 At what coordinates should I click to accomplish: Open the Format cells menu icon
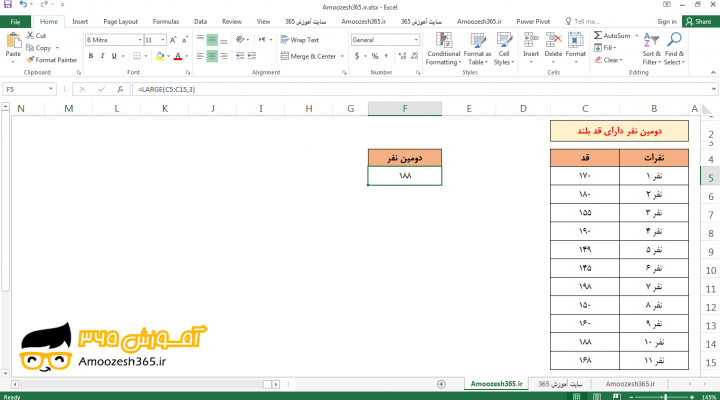click(575, 40)
